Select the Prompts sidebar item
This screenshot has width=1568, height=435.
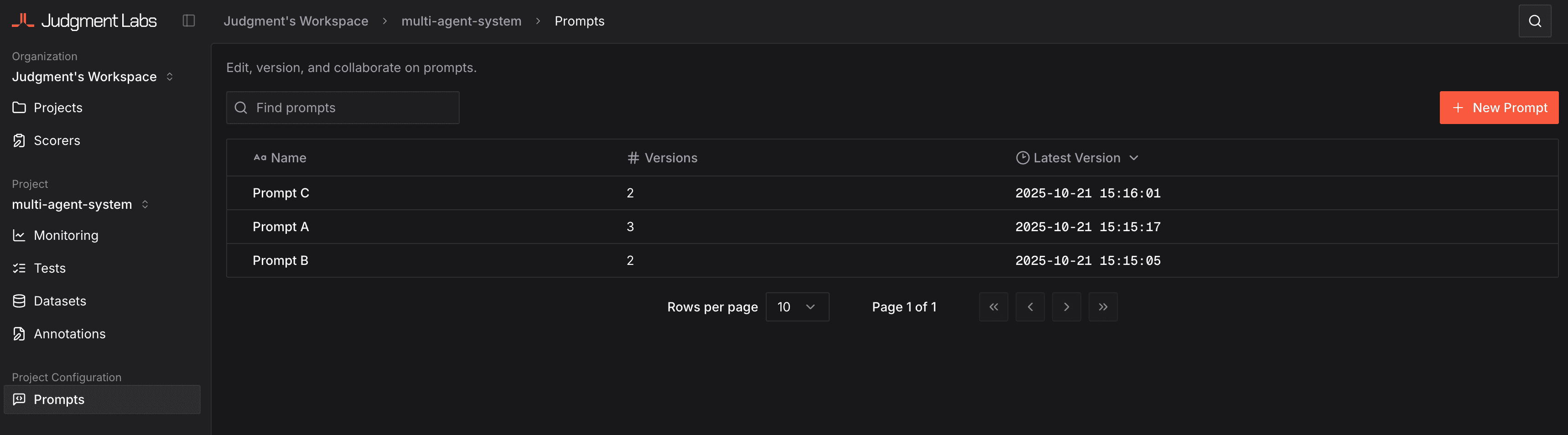59,400
